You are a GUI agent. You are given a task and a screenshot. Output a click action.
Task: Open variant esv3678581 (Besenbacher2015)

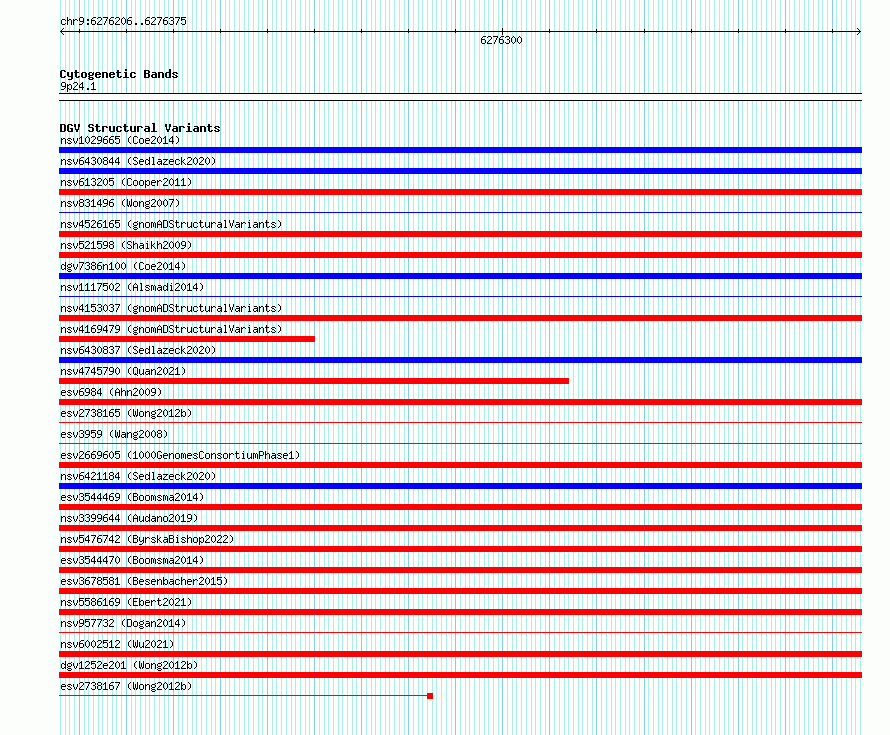pos(144,581)
